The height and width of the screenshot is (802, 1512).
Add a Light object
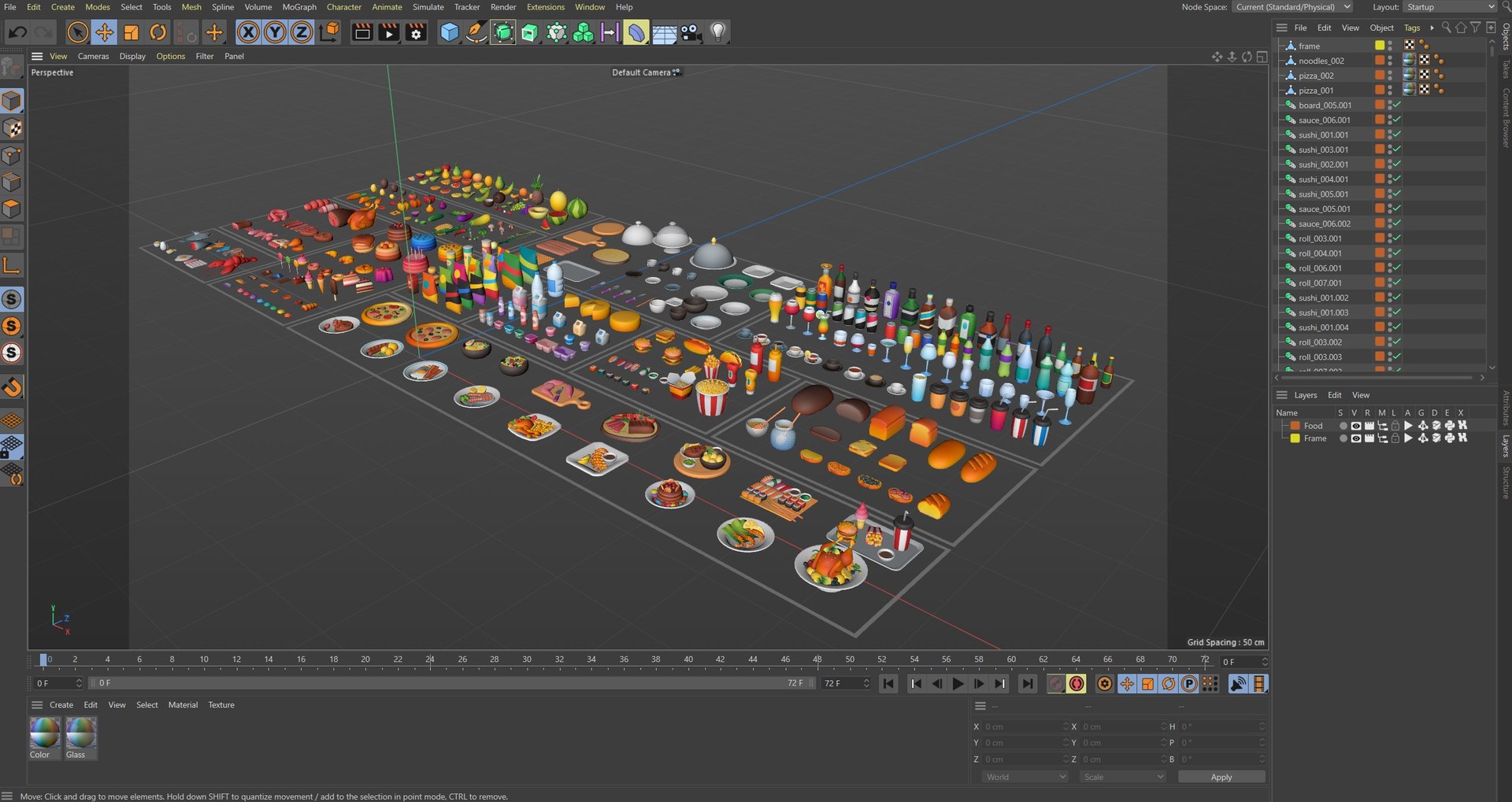[x=717, y=32]
